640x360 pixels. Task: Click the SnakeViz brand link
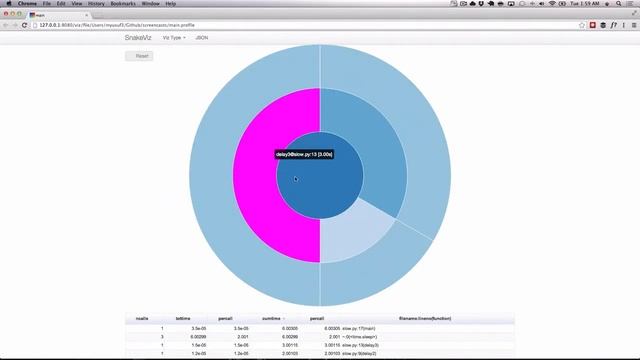(x=138, y=38)
